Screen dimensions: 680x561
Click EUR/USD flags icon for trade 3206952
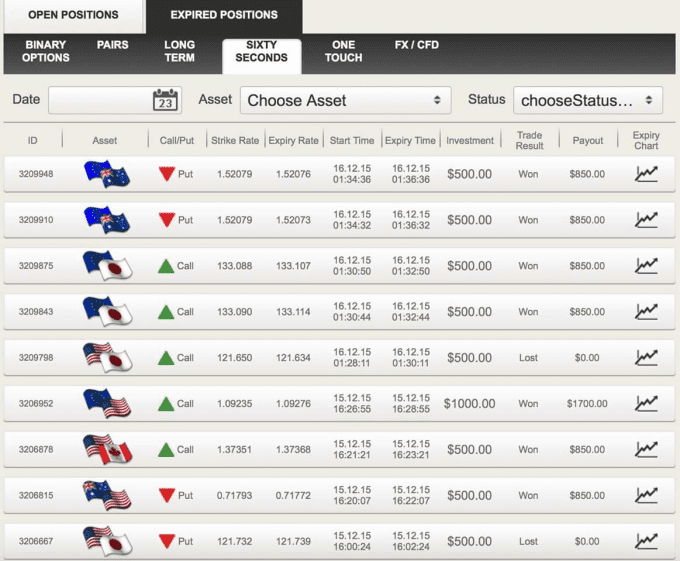point(107,404)
